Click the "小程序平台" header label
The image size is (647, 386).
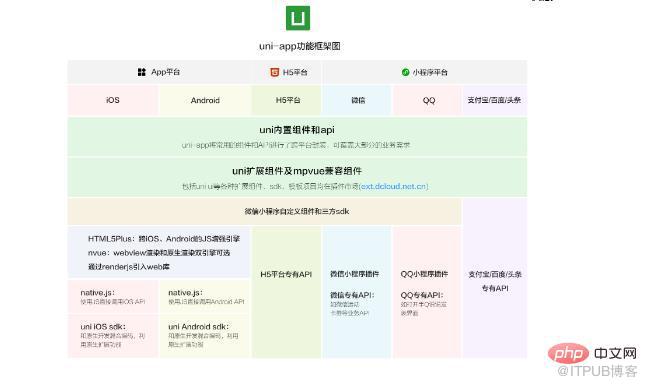[x=430, y=72]
